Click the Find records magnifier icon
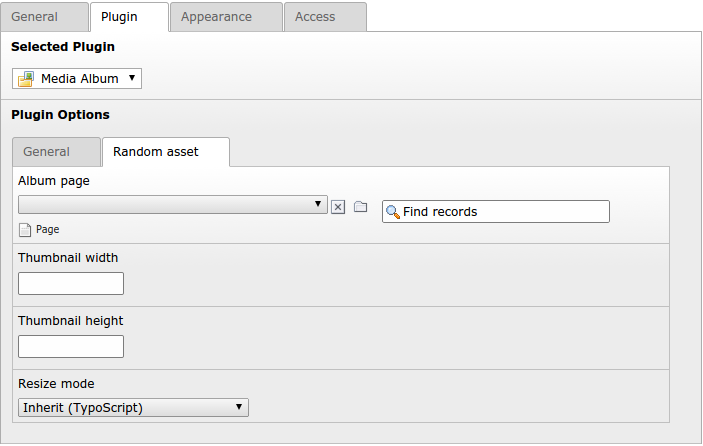 (393, 212)
